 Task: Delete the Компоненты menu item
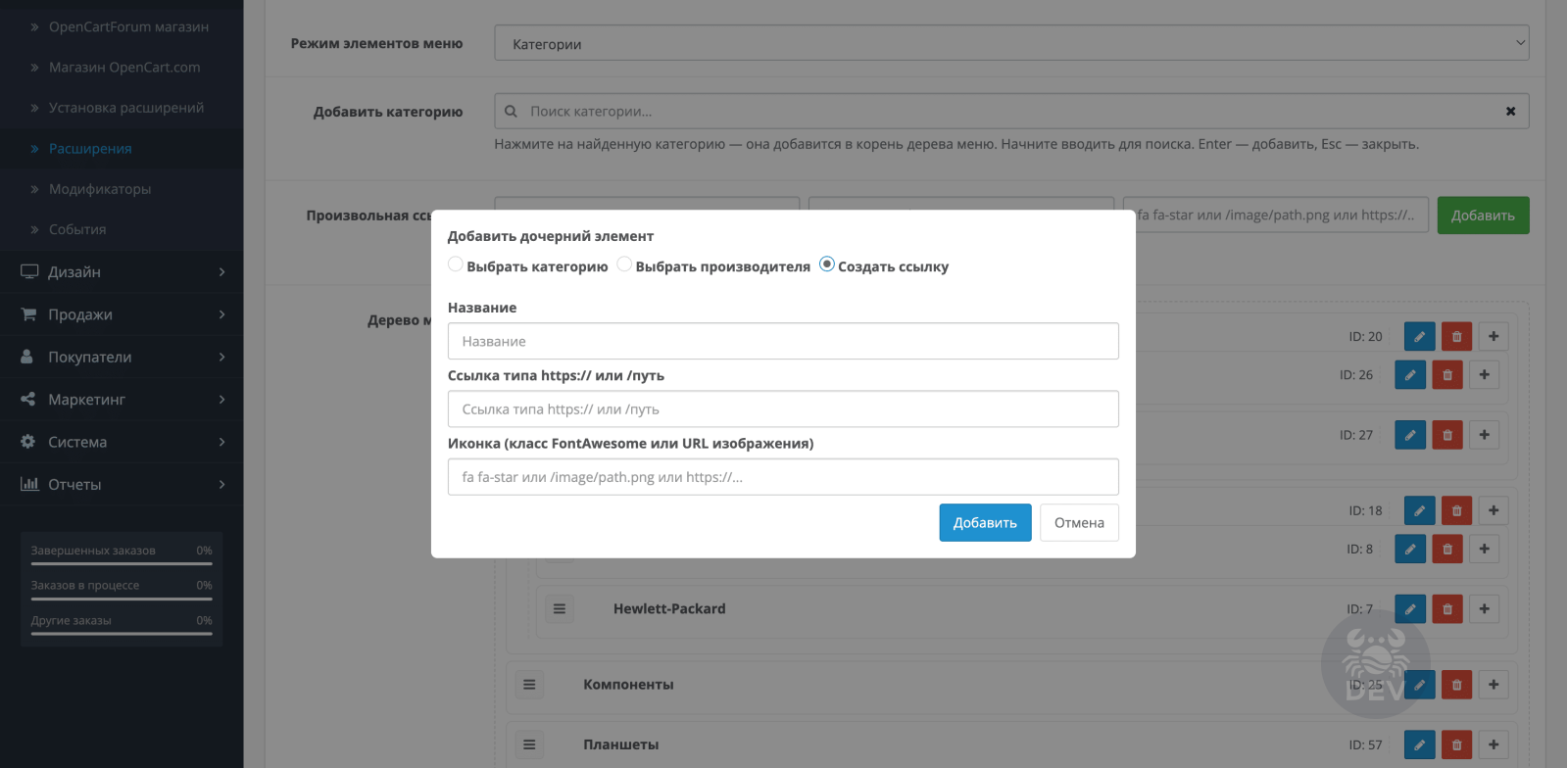(x=1456, y=684)
